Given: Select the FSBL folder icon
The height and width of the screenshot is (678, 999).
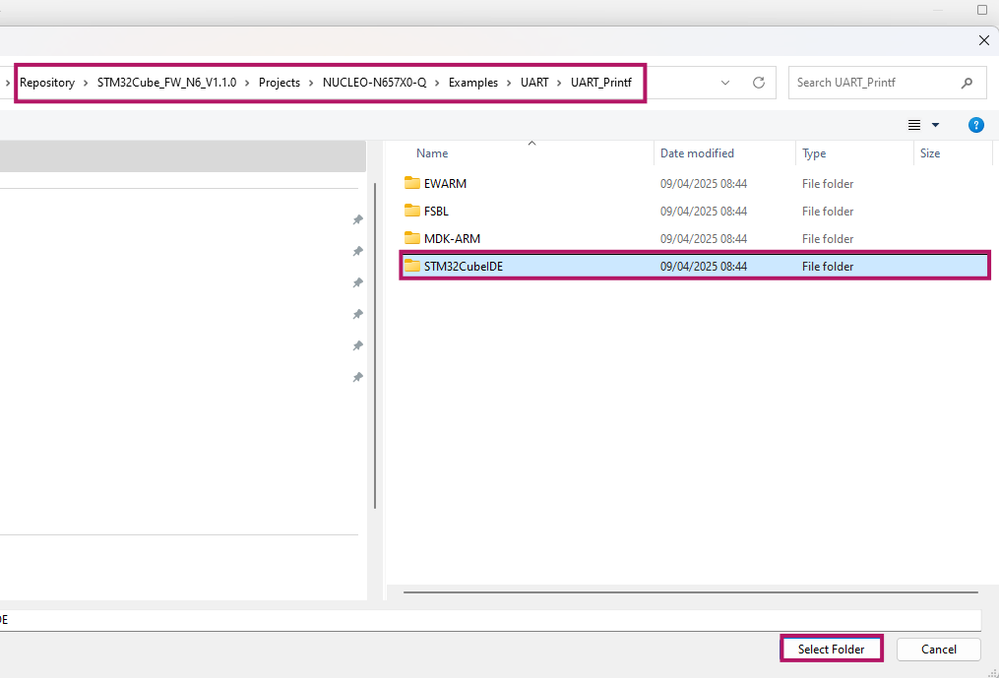Looking at the screenshot, I should click(x=412, y=211).
